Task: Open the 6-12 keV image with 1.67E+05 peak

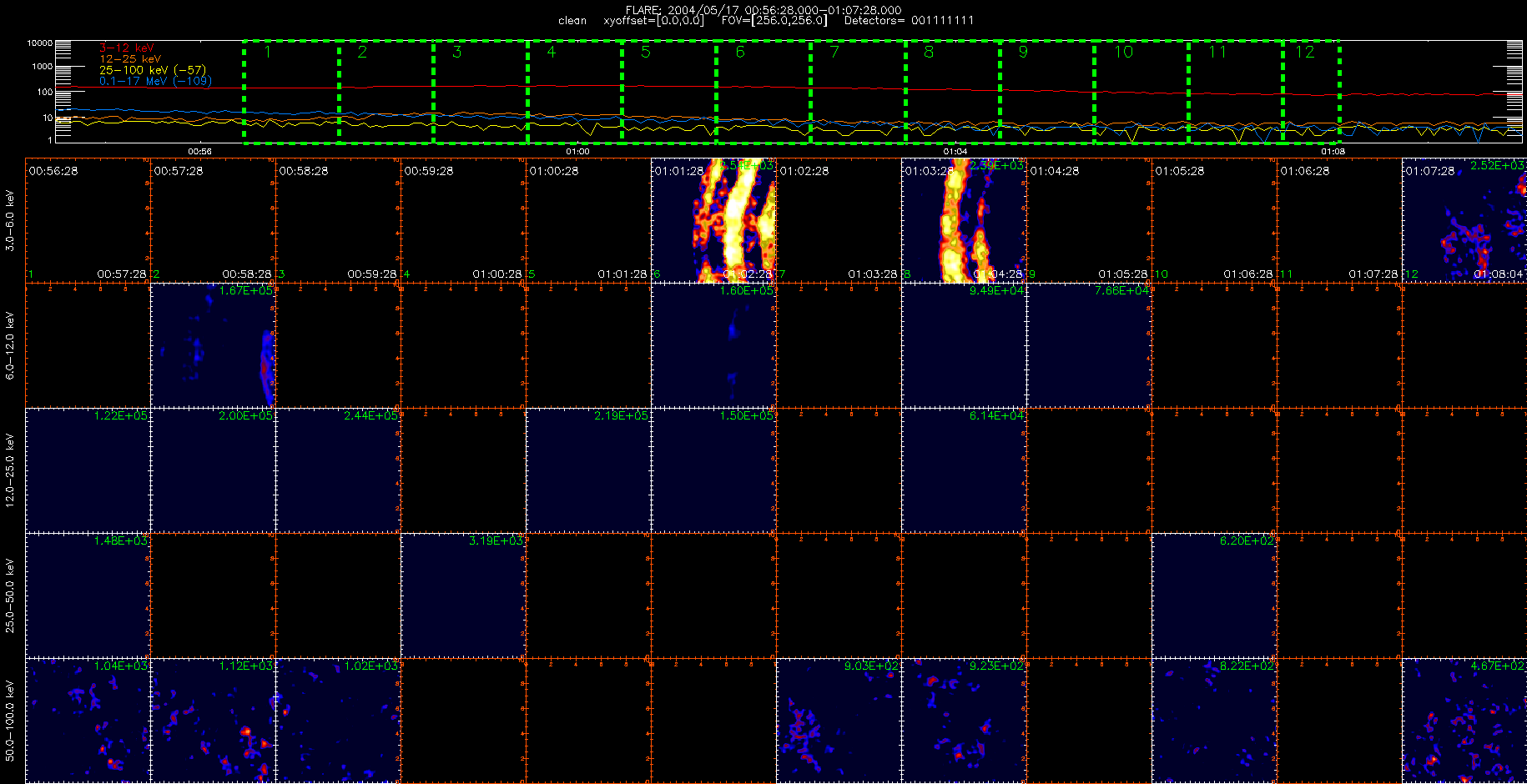Action: click(213, 345)
